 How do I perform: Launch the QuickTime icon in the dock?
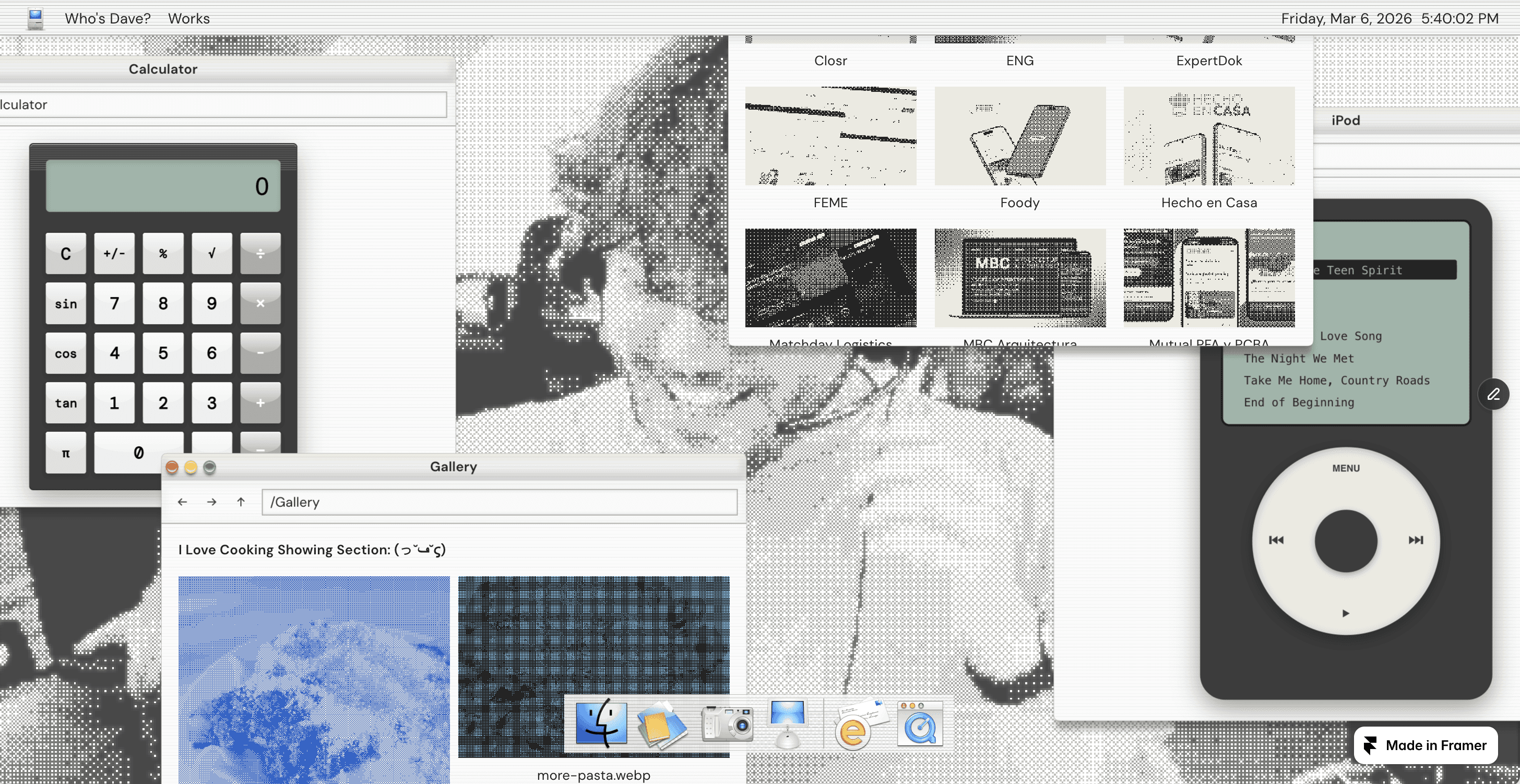(x=920, y=724)
